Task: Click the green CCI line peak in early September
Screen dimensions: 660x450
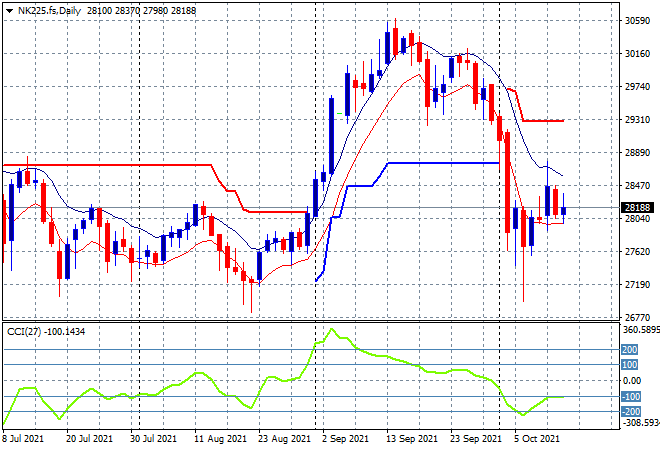Action: tap(332, 329)
